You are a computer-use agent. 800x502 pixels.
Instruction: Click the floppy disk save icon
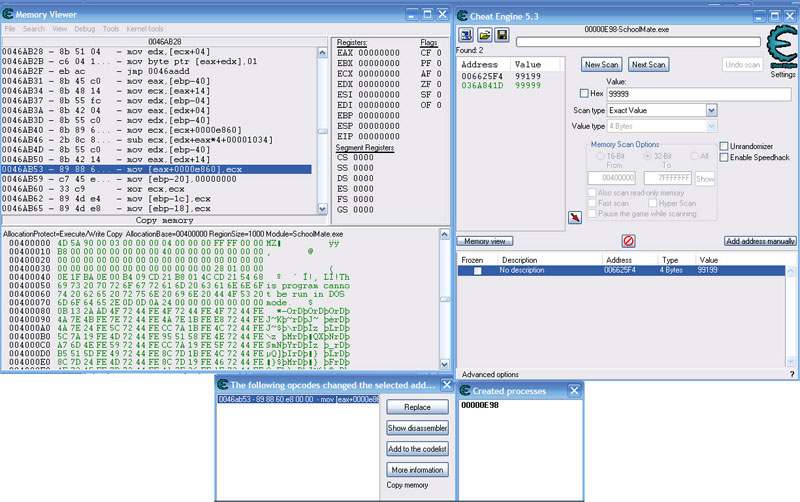[502, 35]
